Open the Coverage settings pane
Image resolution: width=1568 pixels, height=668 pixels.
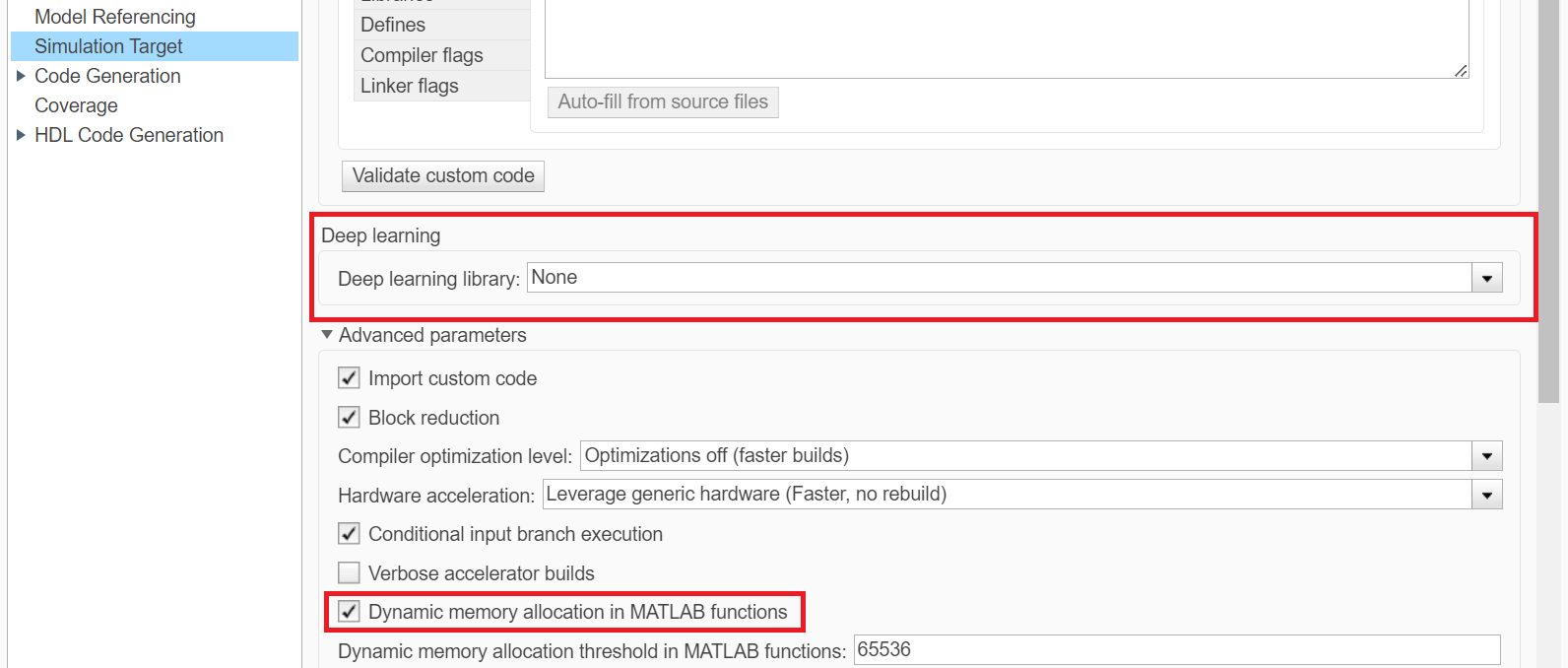pyautogui.click(x=76, y=105)
